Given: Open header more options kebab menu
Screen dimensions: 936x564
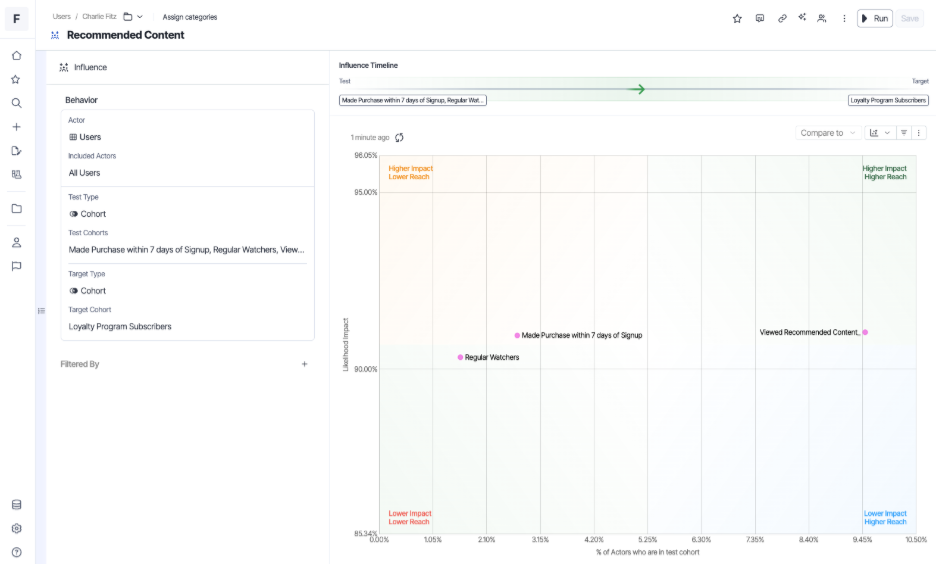Looking at the screenshot, I should (844, 18).
